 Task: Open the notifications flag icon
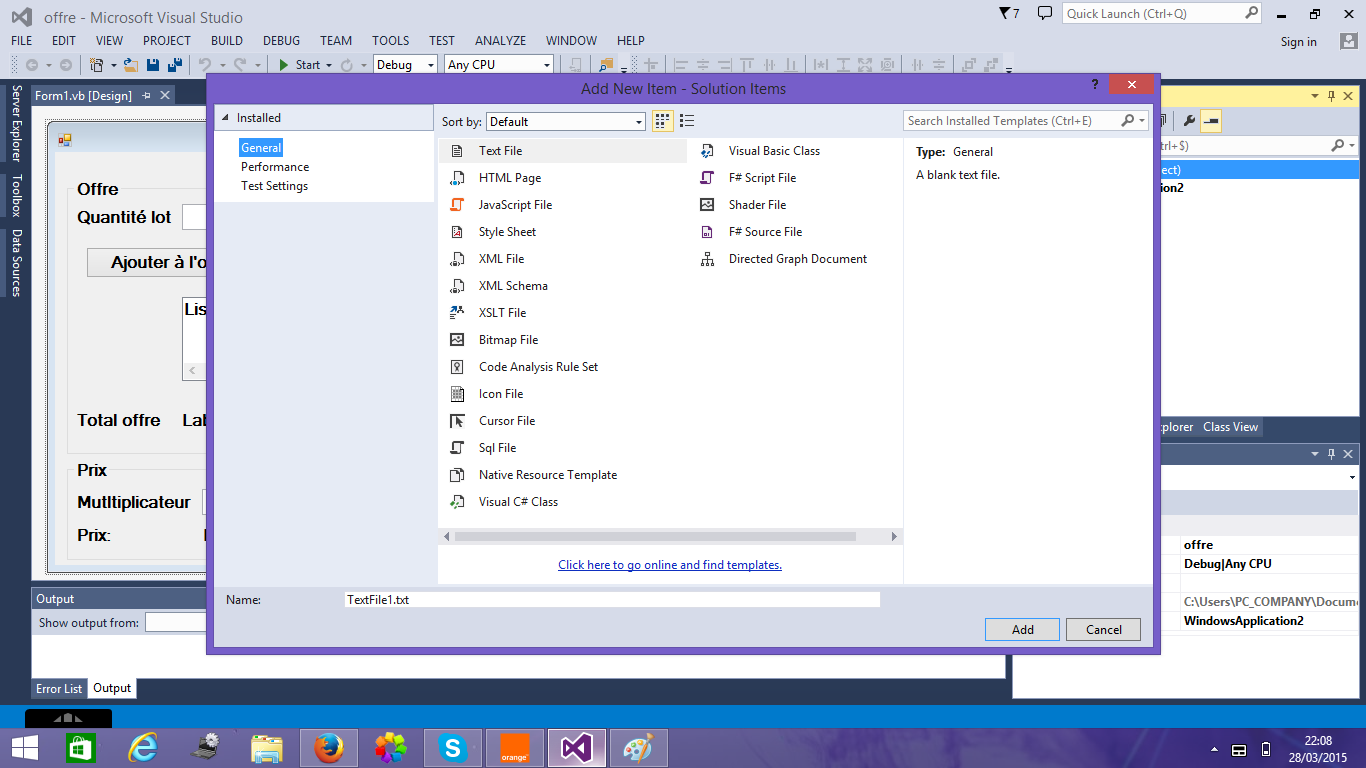(1009, 14)
